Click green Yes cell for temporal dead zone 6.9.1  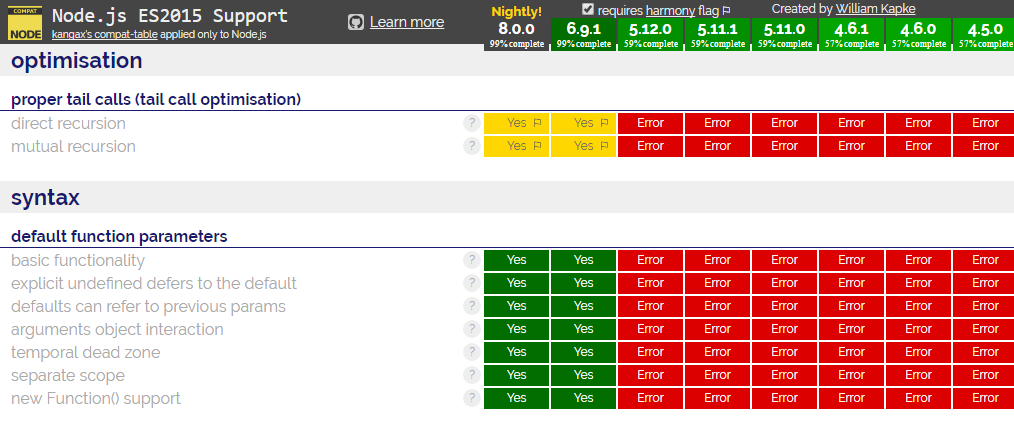(583, 352)
